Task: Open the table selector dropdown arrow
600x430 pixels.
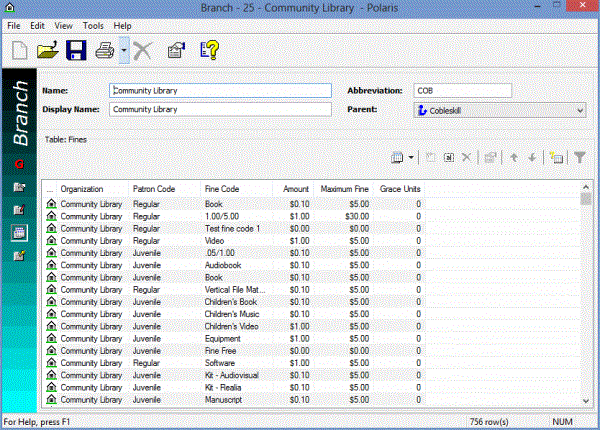Action: [411, 157]
